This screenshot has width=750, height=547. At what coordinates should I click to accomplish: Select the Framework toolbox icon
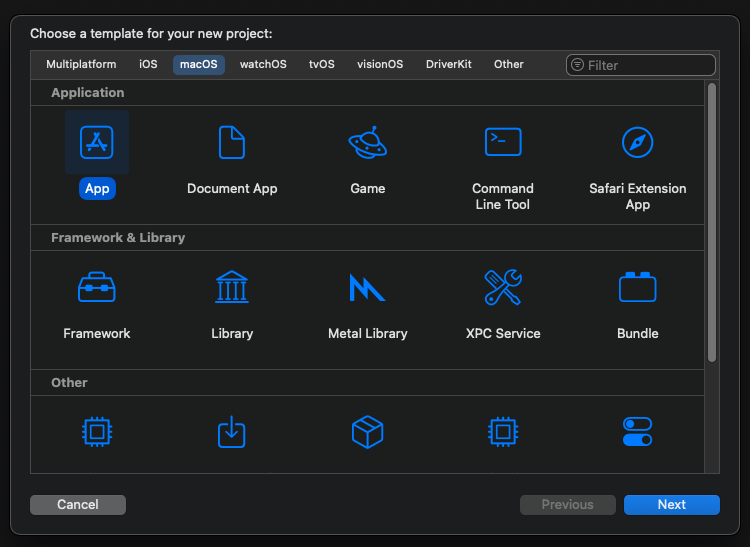click(x=97, y=287)
